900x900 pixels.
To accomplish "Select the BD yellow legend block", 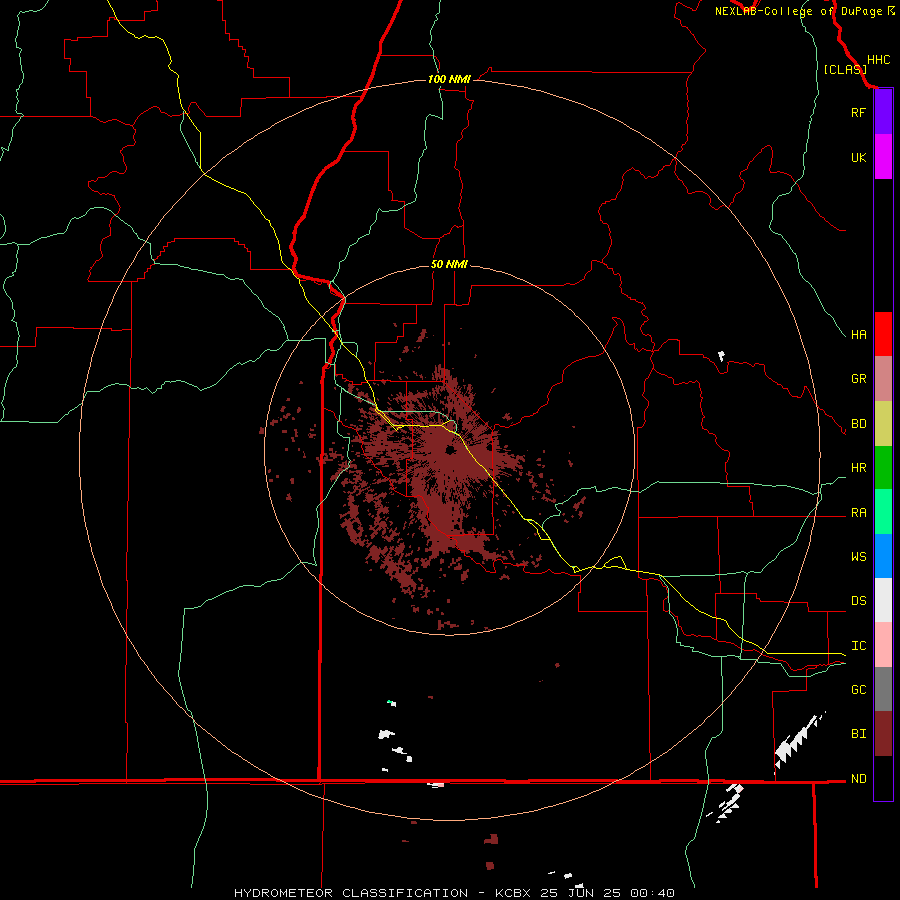I will (x=883, y=423).
